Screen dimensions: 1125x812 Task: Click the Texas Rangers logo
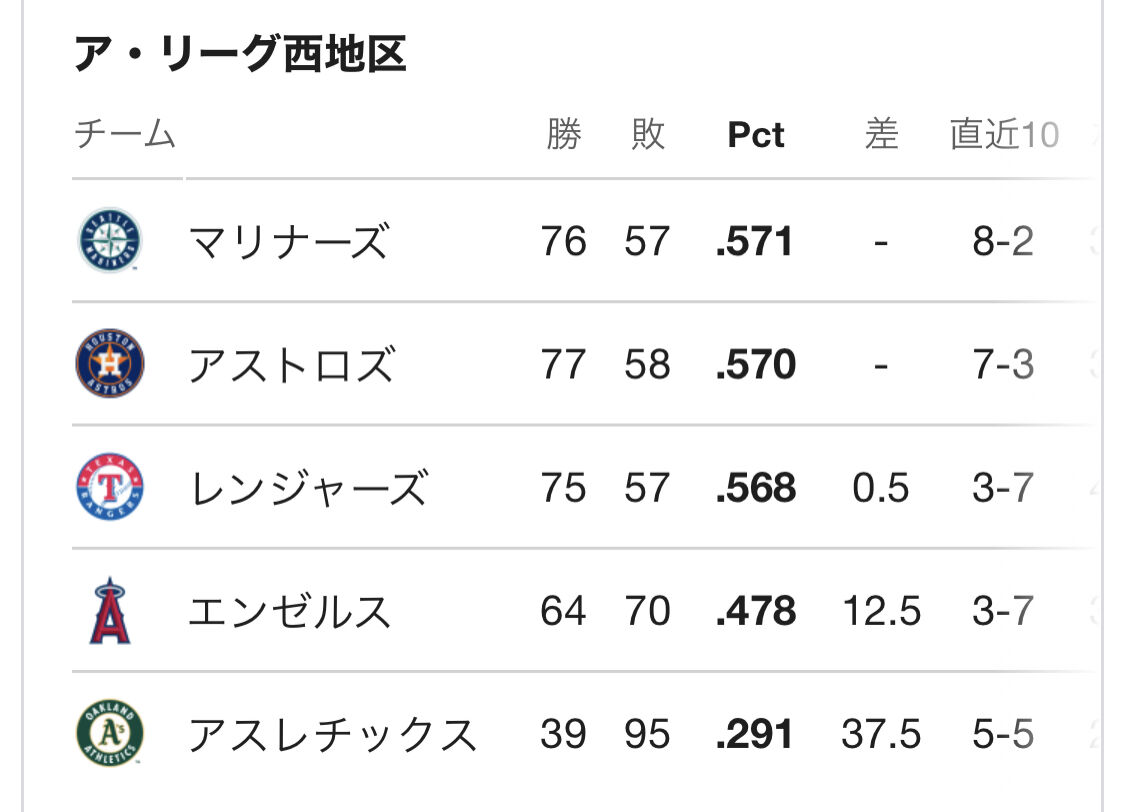coord(110,487)
